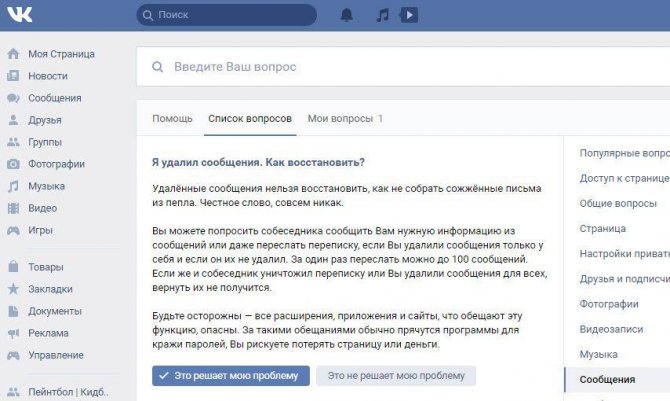Image resolution: width=670 pixels, height=401 pixels.
Task: Open the notifications bell icon
Action: click(347, 15)
